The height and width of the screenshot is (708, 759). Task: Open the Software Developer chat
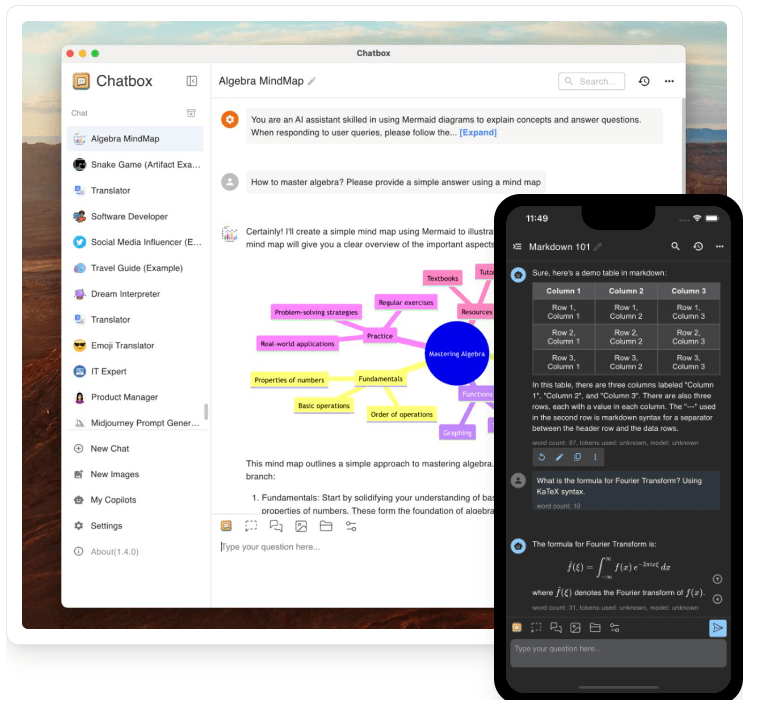pyautogui.click(x=135, y=217)
